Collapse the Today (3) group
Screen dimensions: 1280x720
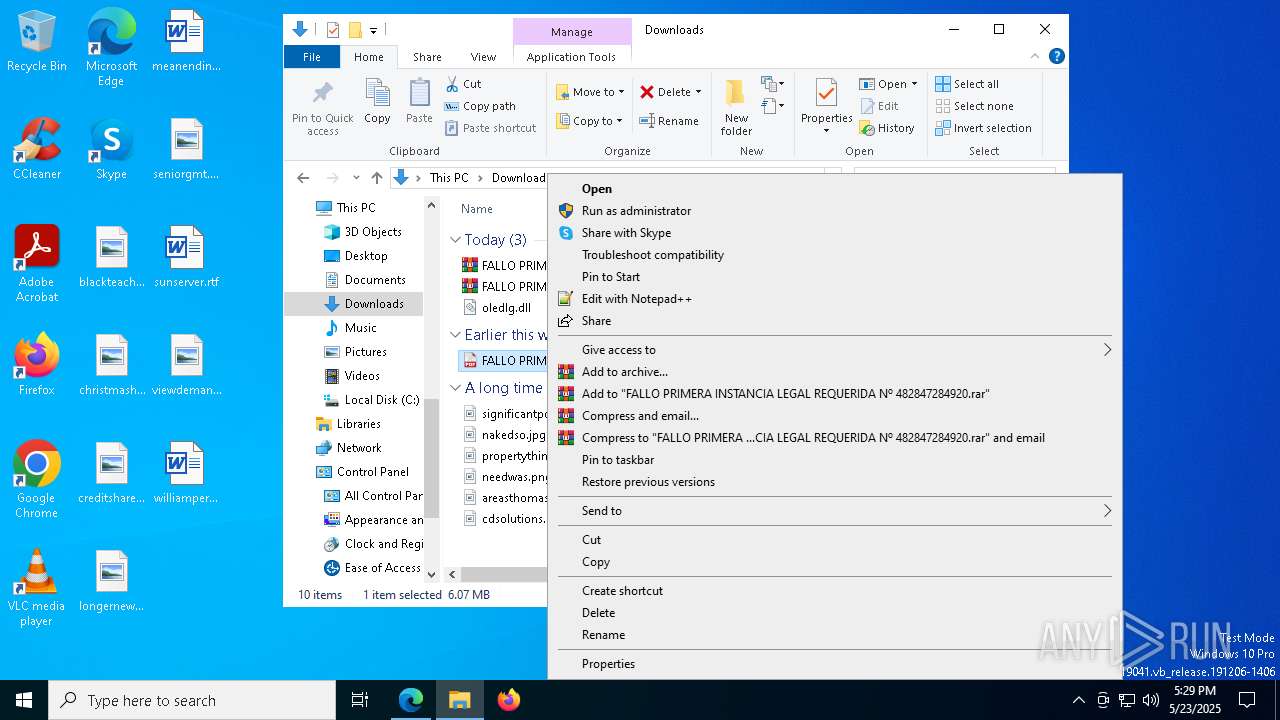[455, 240]
